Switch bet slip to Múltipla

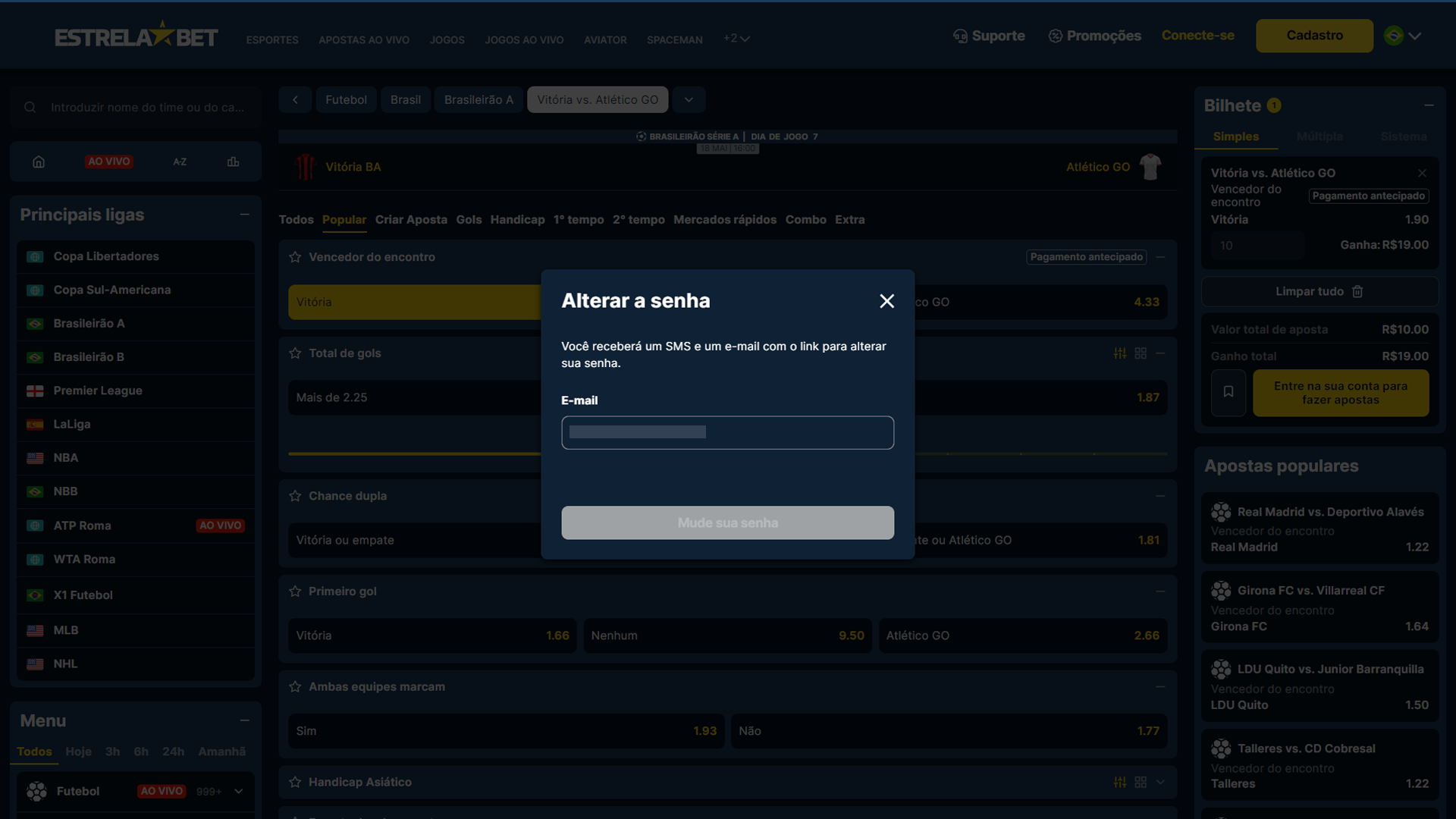coord(1319,136)
